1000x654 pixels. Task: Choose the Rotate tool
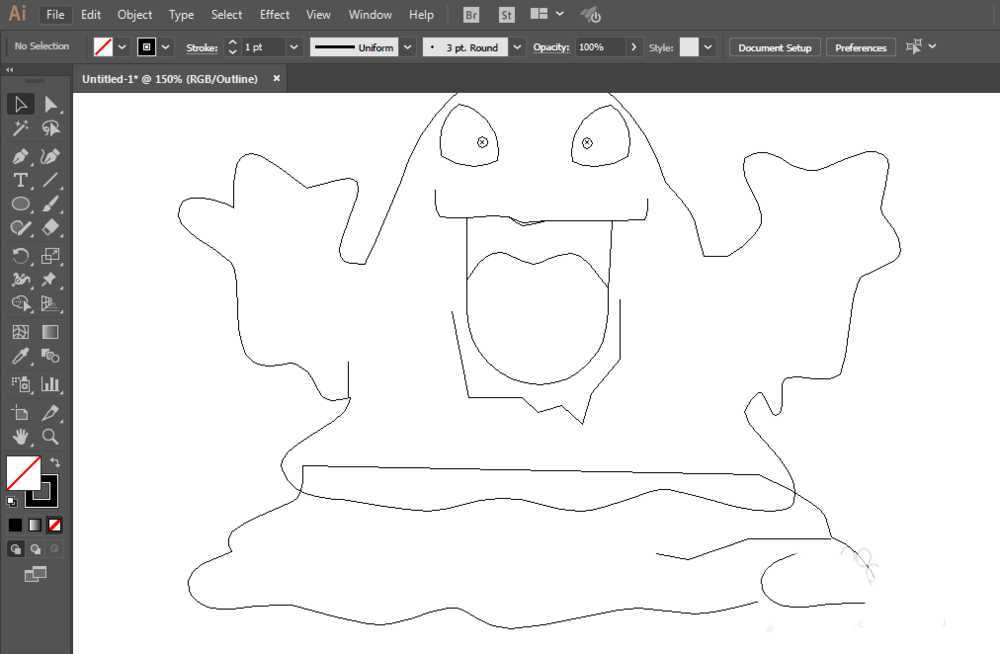coord(20,257)
